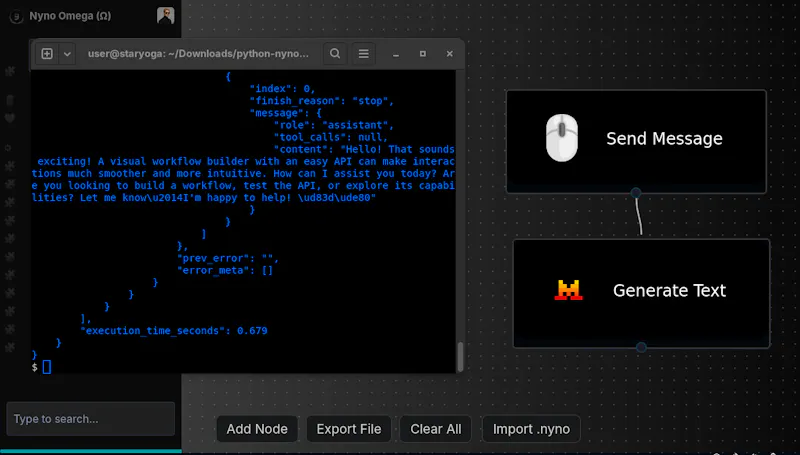Open the terminal hamburger menu

tap(363, 54)
